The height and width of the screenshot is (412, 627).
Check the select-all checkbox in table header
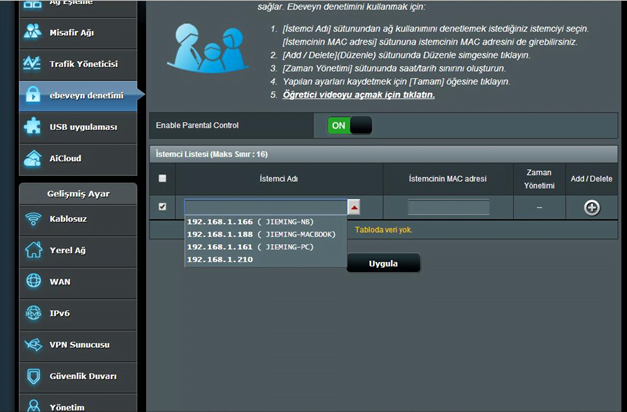(x=163, y=179)
